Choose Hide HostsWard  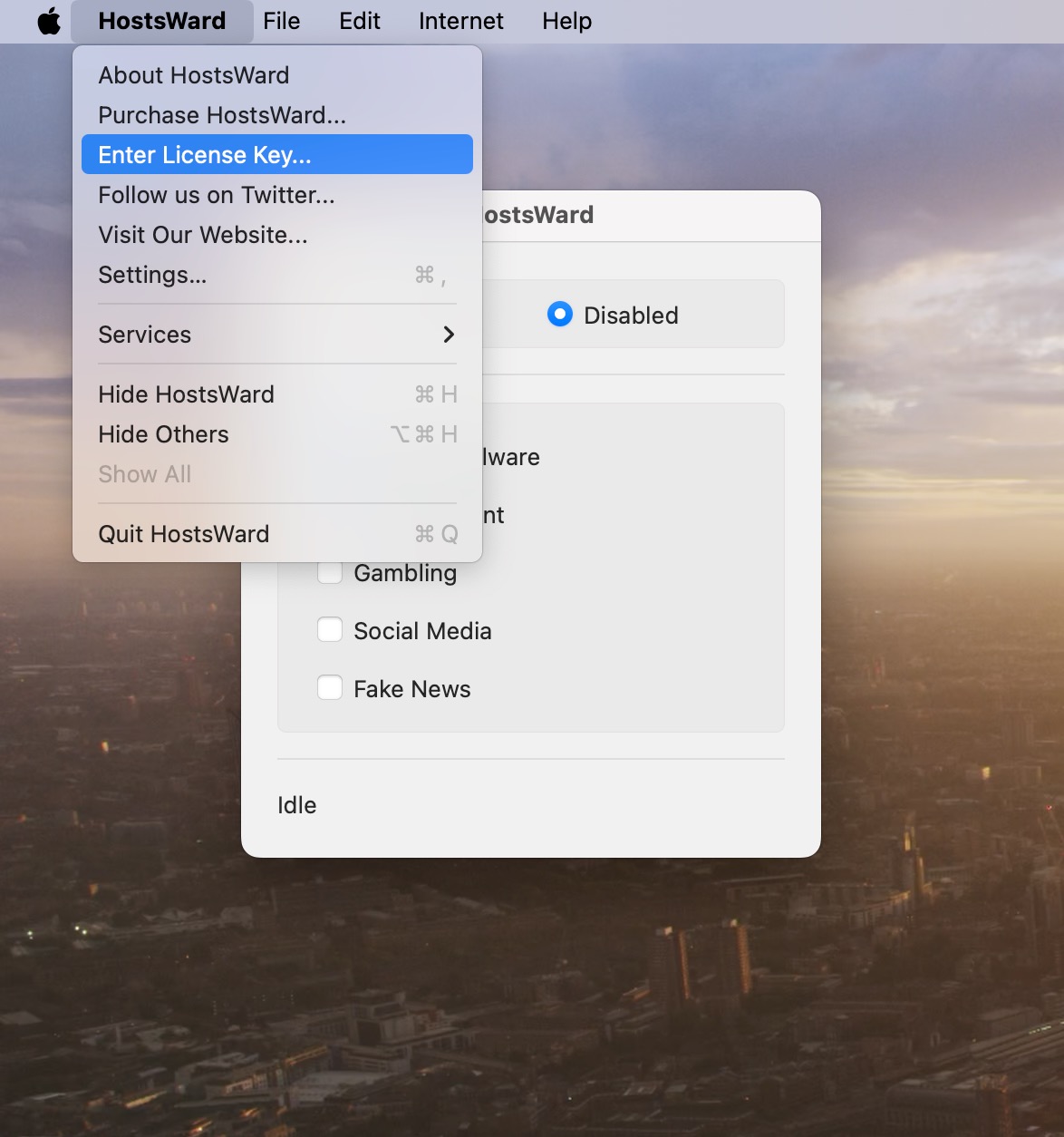(186, 394)
